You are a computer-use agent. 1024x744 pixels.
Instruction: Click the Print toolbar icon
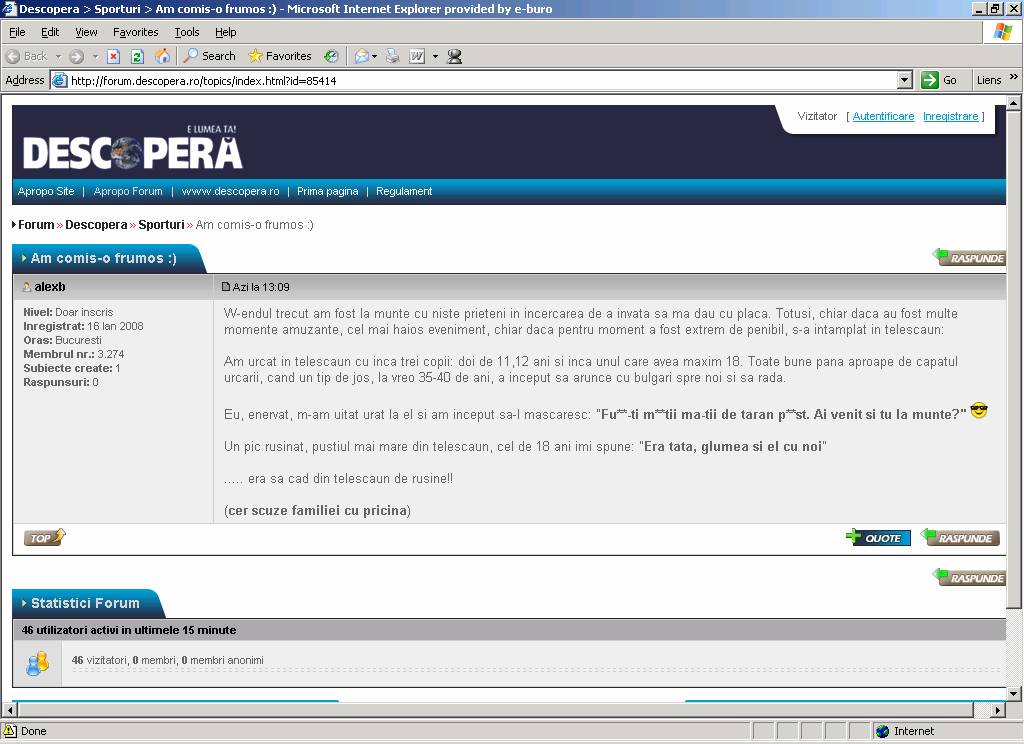pos(393,56)
